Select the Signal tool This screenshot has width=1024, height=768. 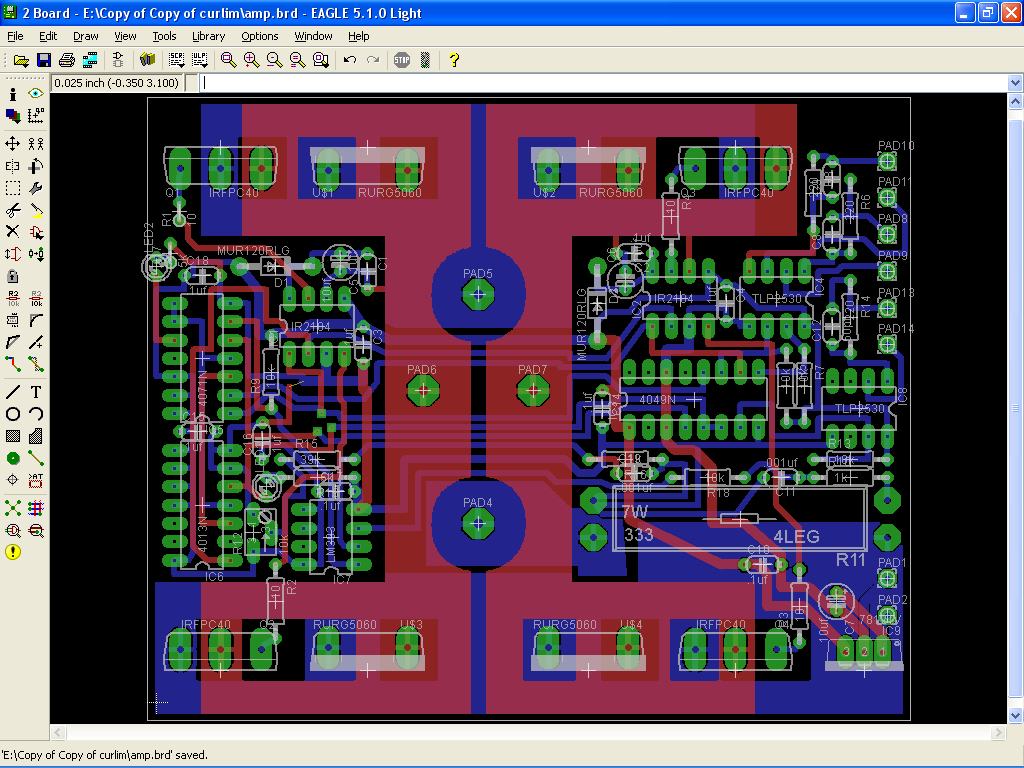coord(36,458)
